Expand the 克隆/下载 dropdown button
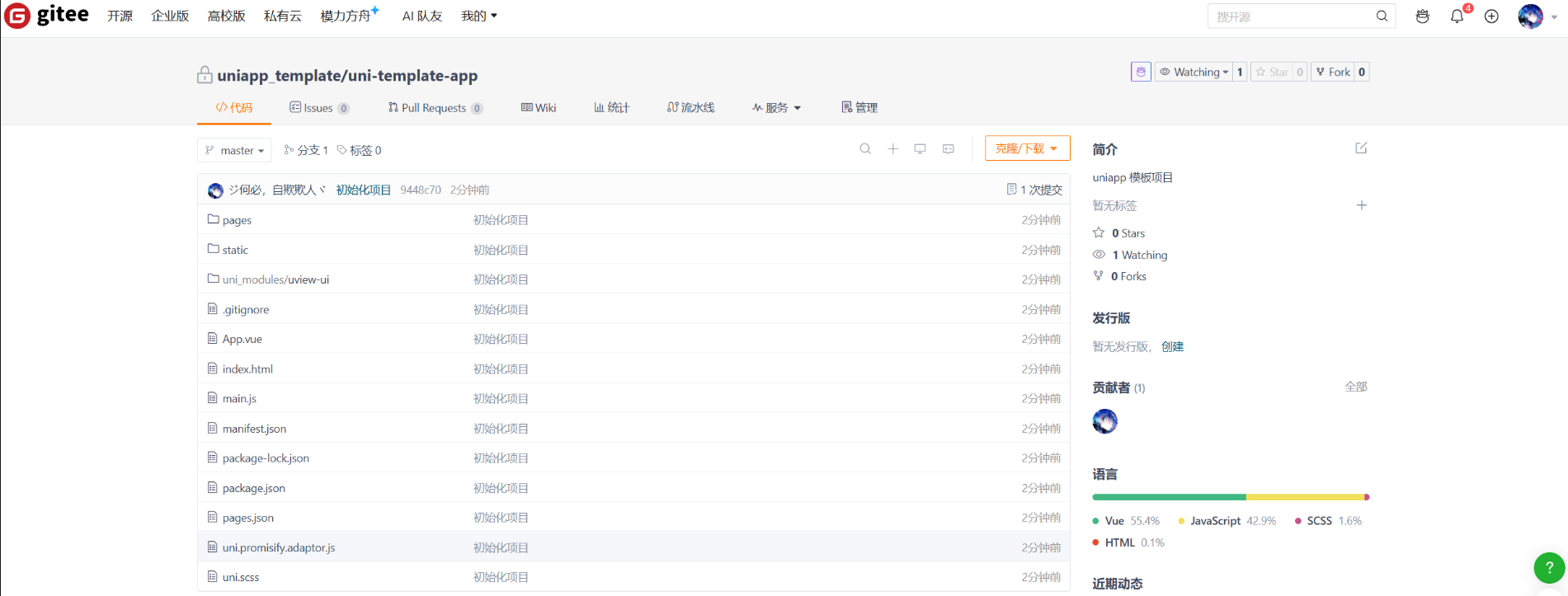This screenshot has height=596, width=1568. pos(1027,148)
